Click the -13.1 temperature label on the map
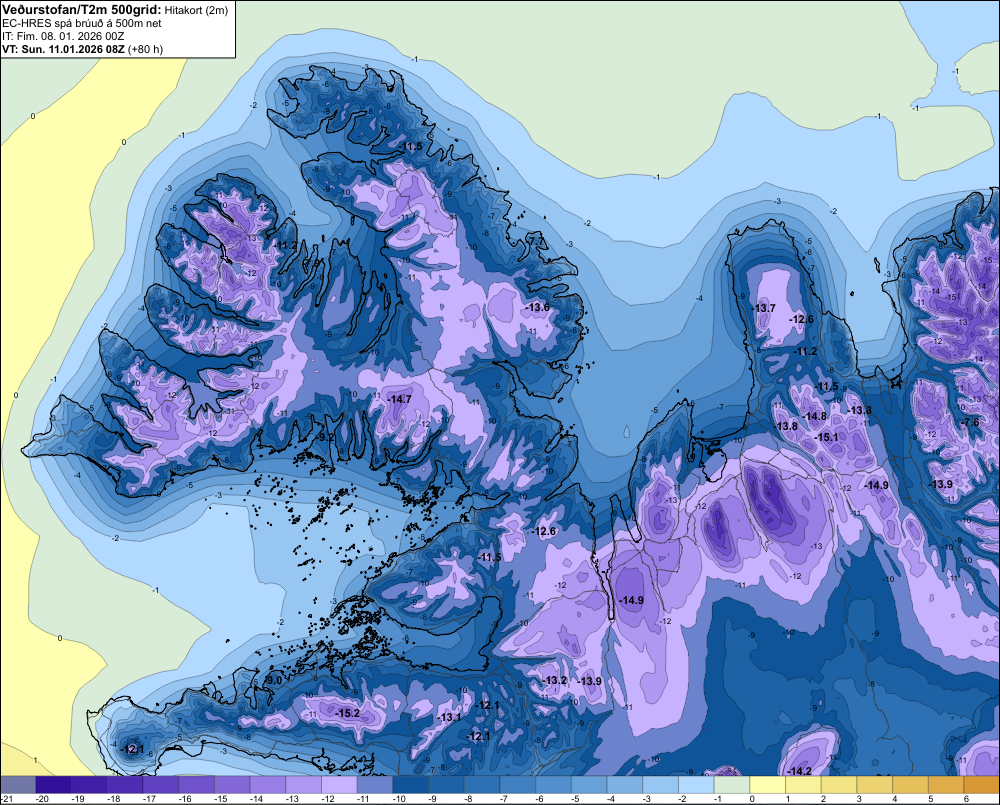The image size is (1000, 805). (449, 718)
